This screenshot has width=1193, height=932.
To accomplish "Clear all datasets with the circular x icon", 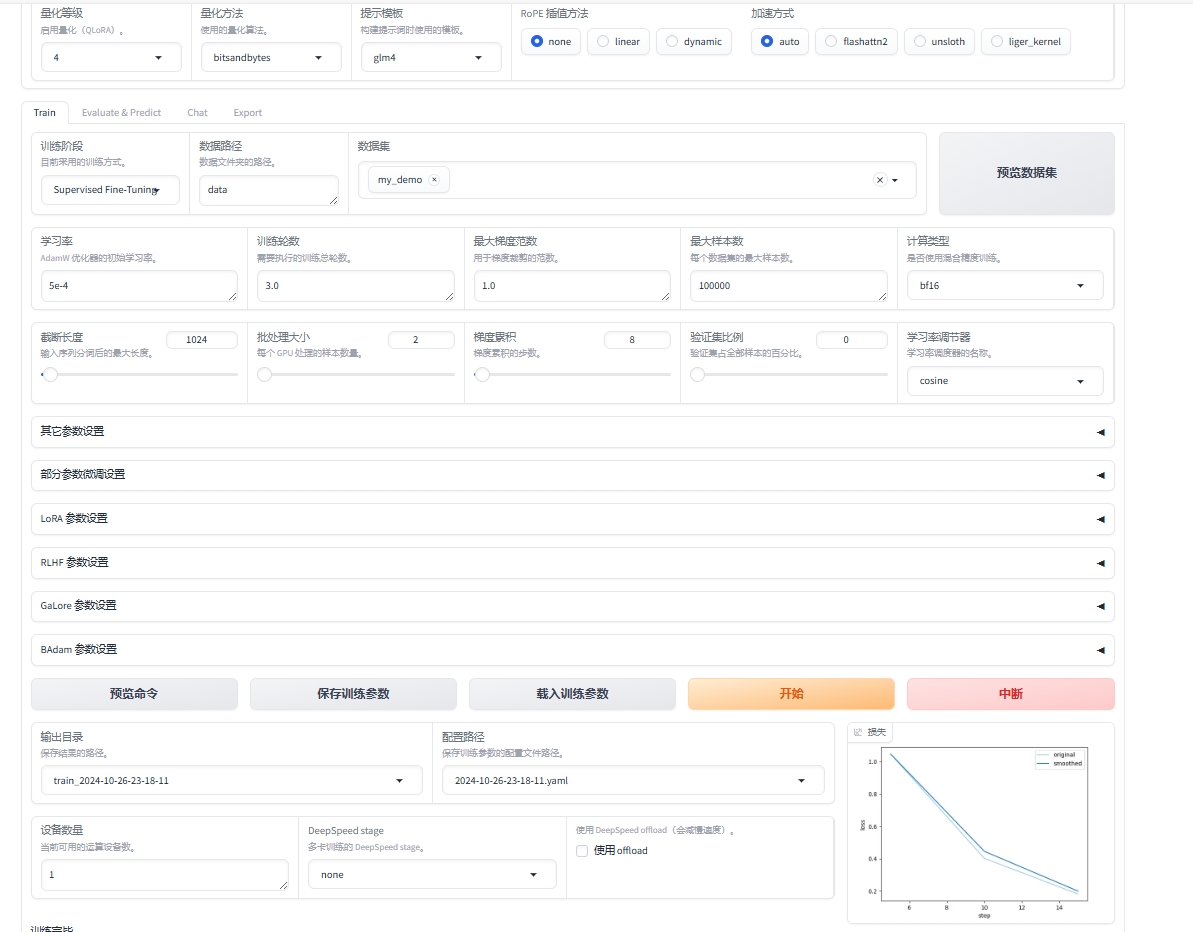I will [879, 180].
